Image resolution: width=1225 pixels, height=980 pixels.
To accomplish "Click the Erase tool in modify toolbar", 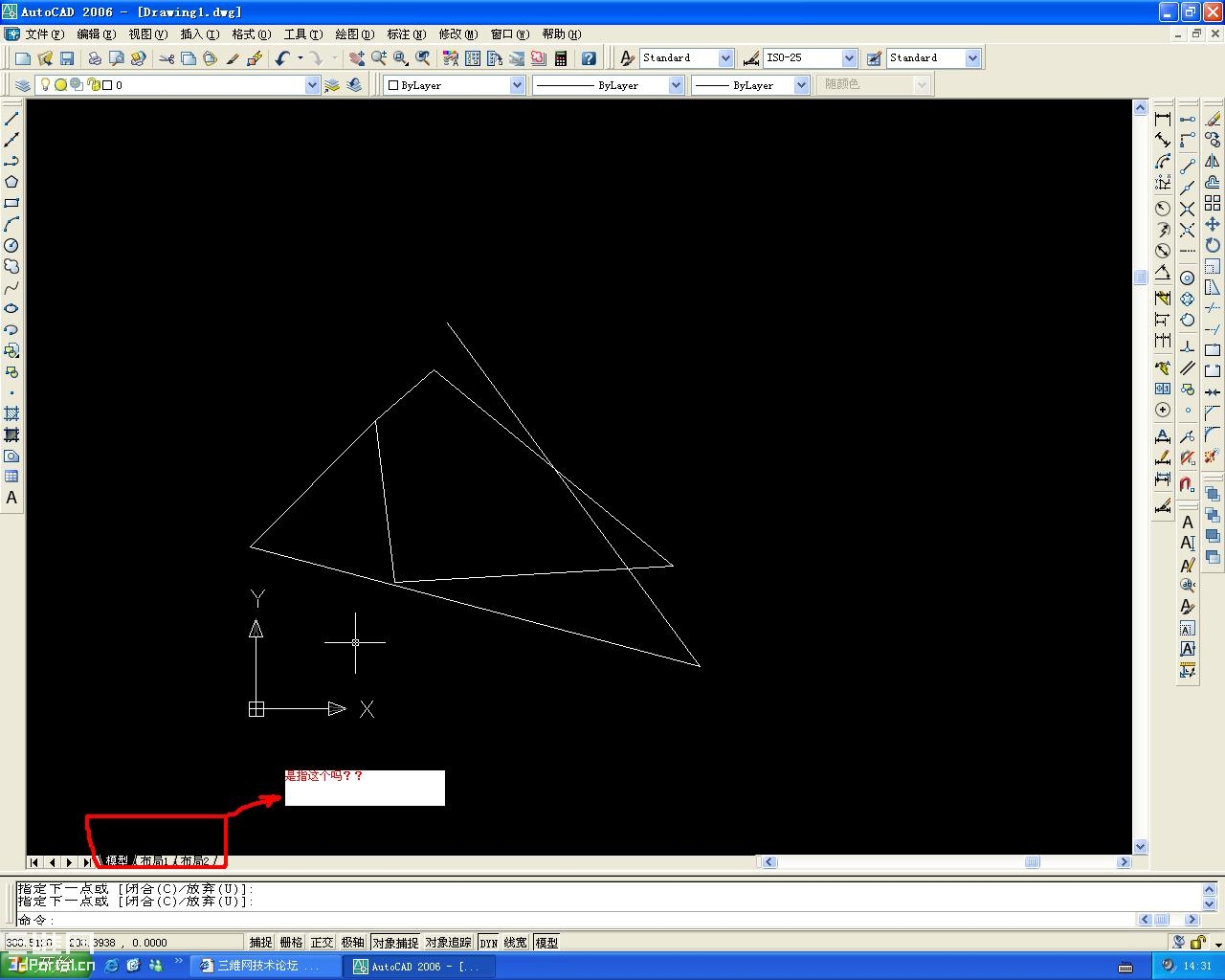I will point(1213,119).
